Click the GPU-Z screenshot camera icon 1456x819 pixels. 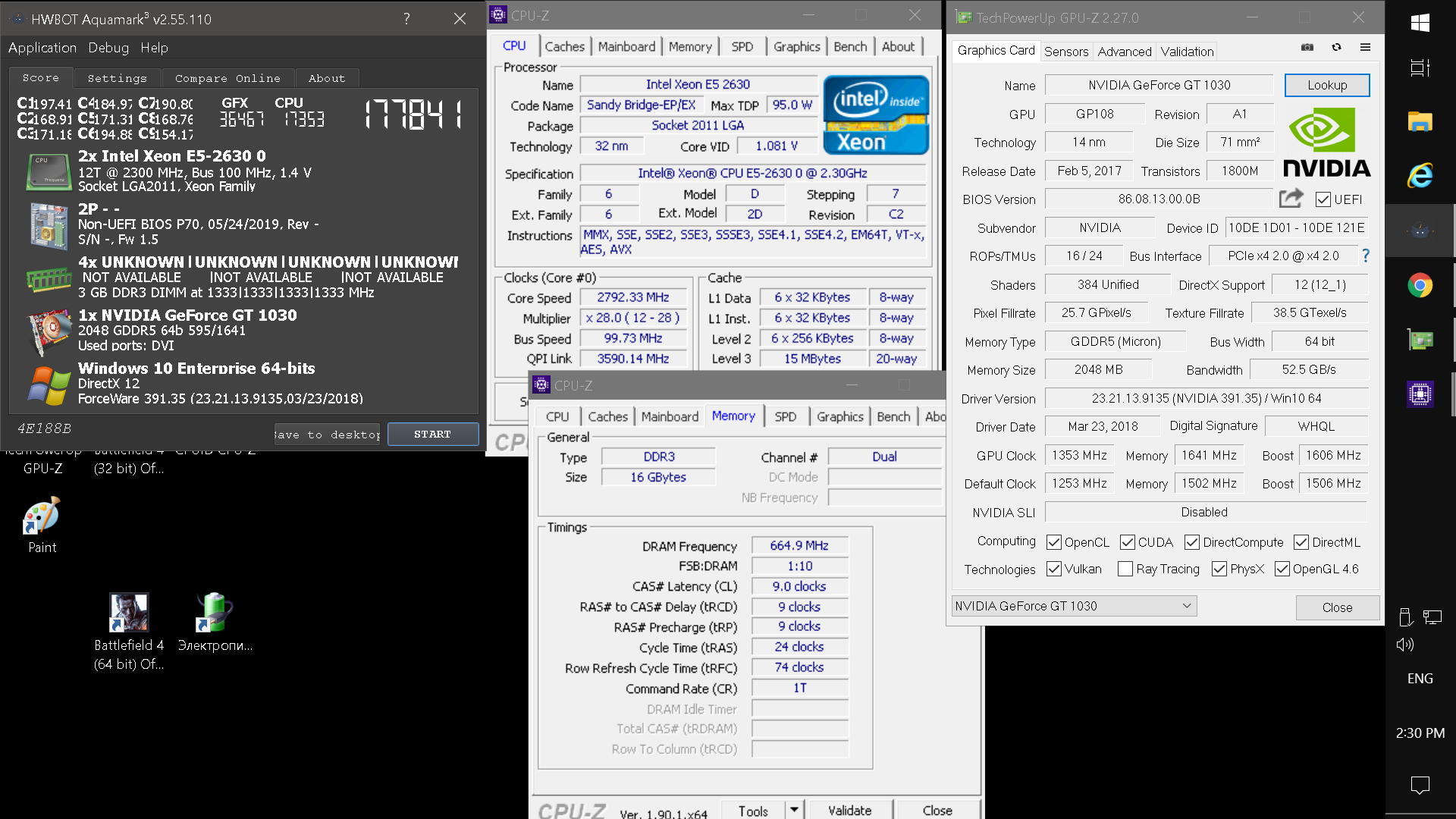[1307, 47]
